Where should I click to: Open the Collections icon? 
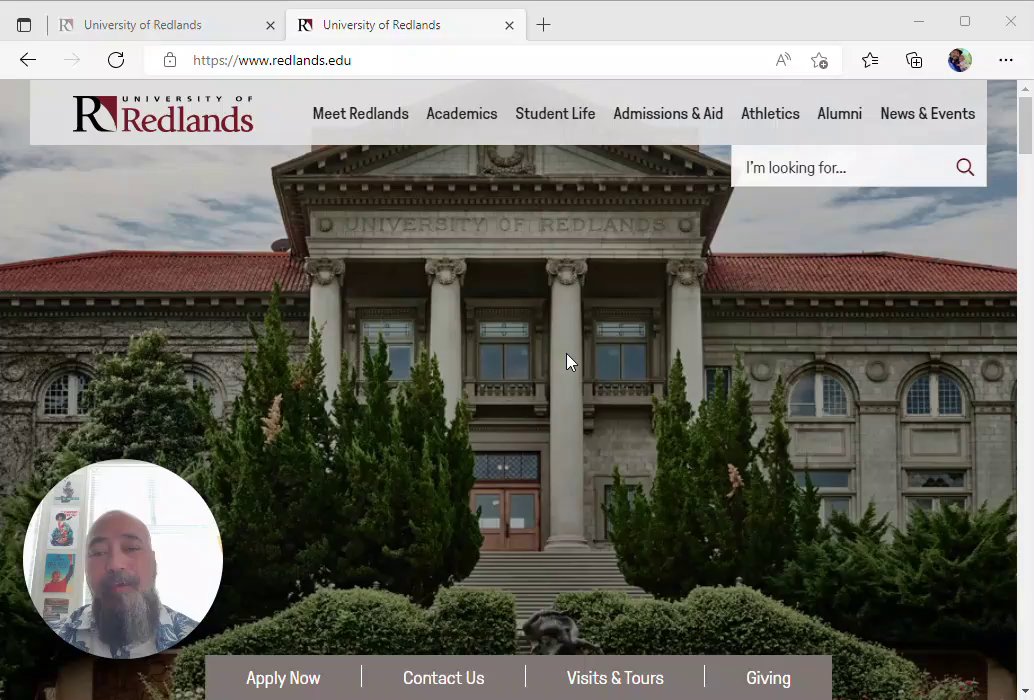click(914, 61)
